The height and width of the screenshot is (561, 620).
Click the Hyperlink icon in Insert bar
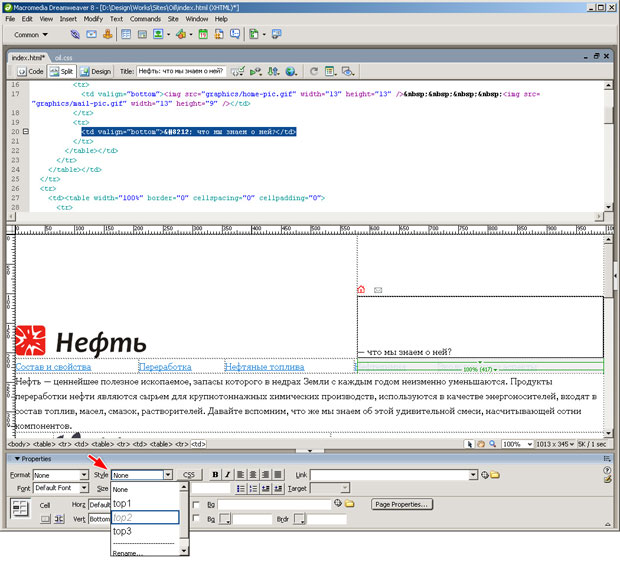pyautogui.click(x=74, y=34)
